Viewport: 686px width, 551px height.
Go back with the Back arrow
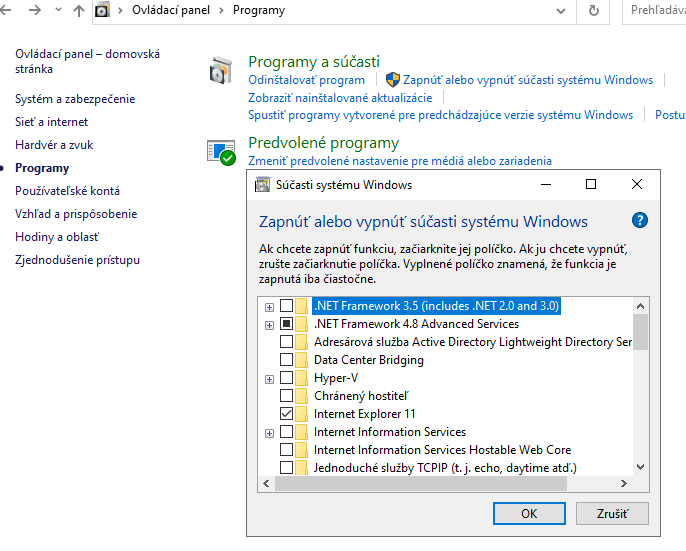click(5, 10)
